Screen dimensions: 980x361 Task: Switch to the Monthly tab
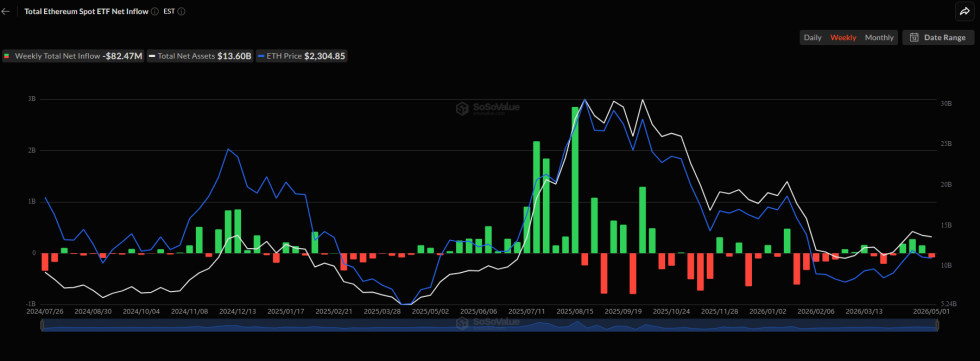[x=879, y=37]
